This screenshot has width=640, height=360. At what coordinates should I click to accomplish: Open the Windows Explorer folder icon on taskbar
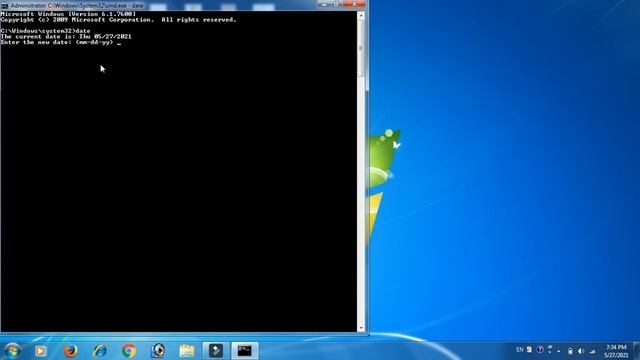point(187,351)
